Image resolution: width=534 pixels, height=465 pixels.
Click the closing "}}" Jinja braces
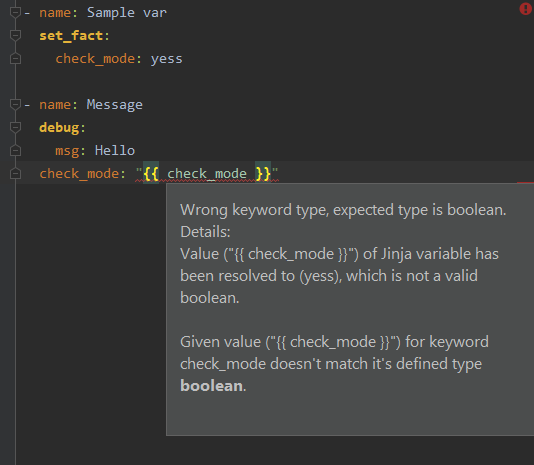pyautogui.click(x=263, y=174)
